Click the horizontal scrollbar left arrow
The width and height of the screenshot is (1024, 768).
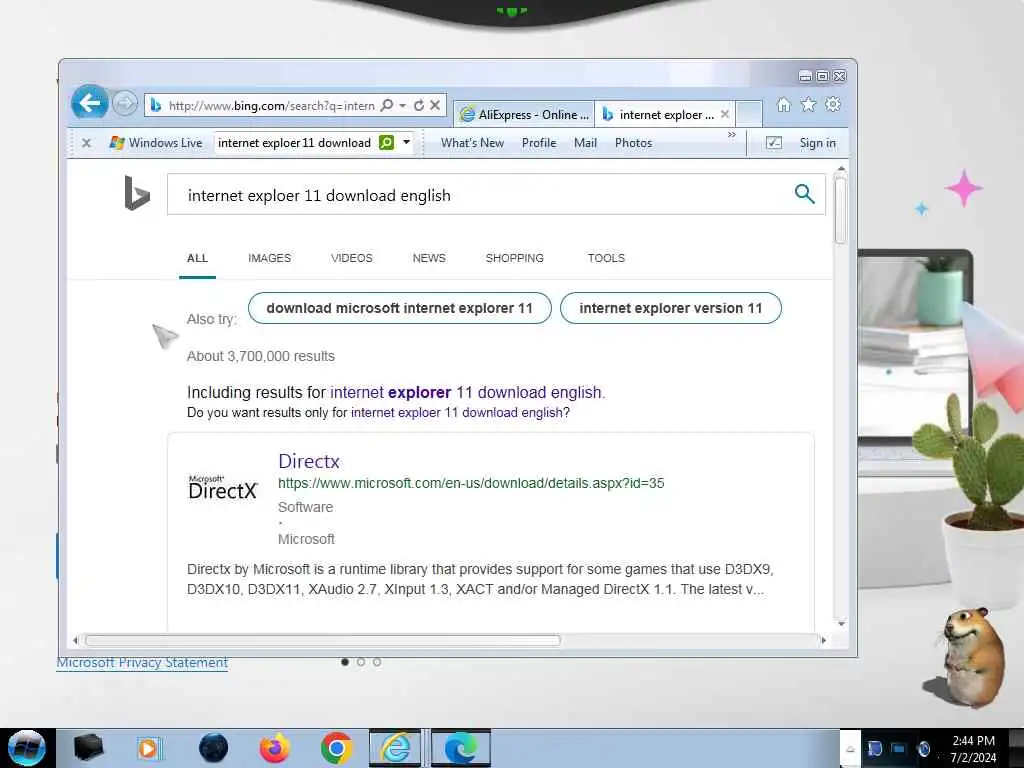pos(76,641)
